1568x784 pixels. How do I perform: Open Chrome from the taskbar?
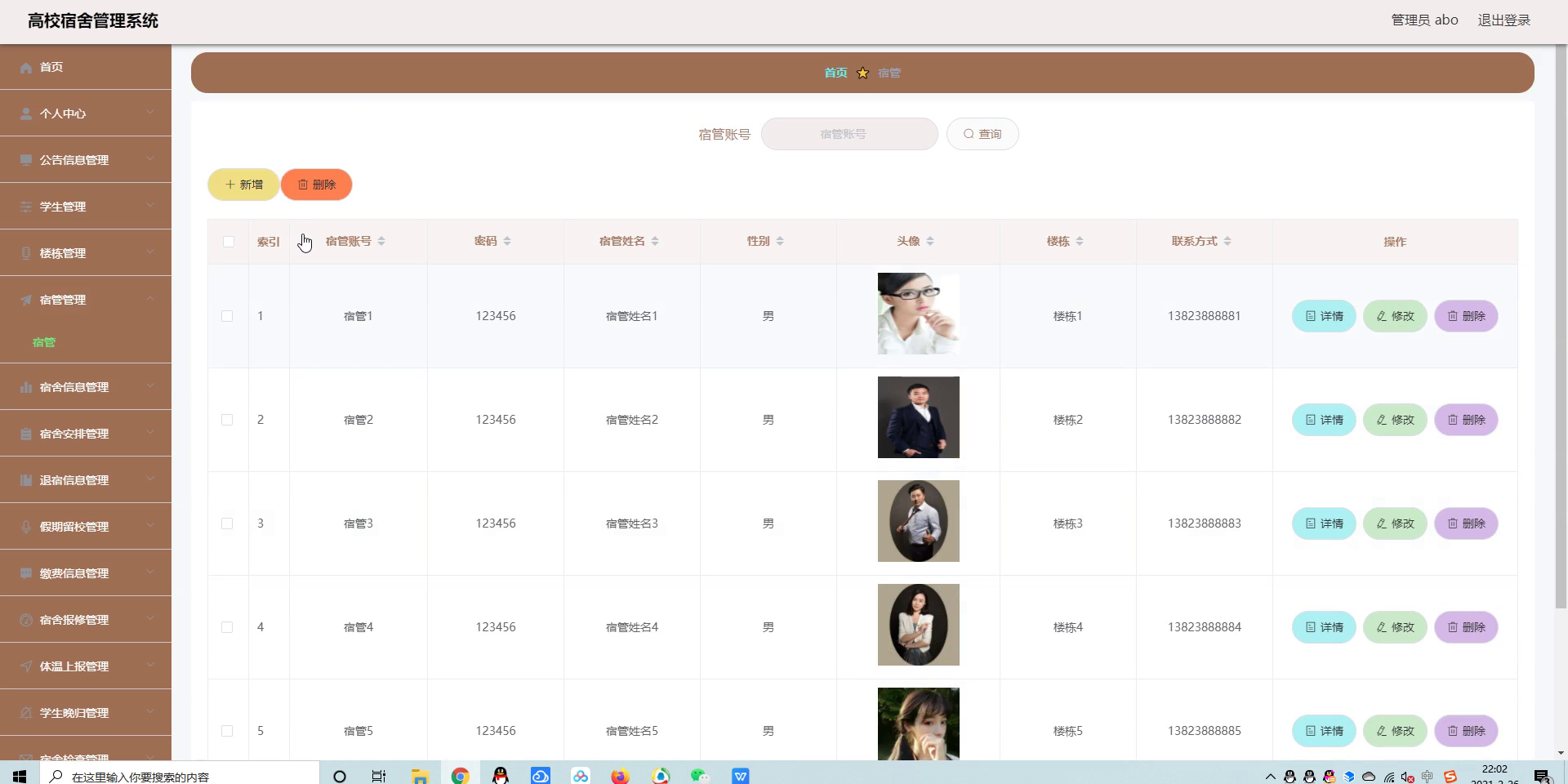tap(460, 776)
